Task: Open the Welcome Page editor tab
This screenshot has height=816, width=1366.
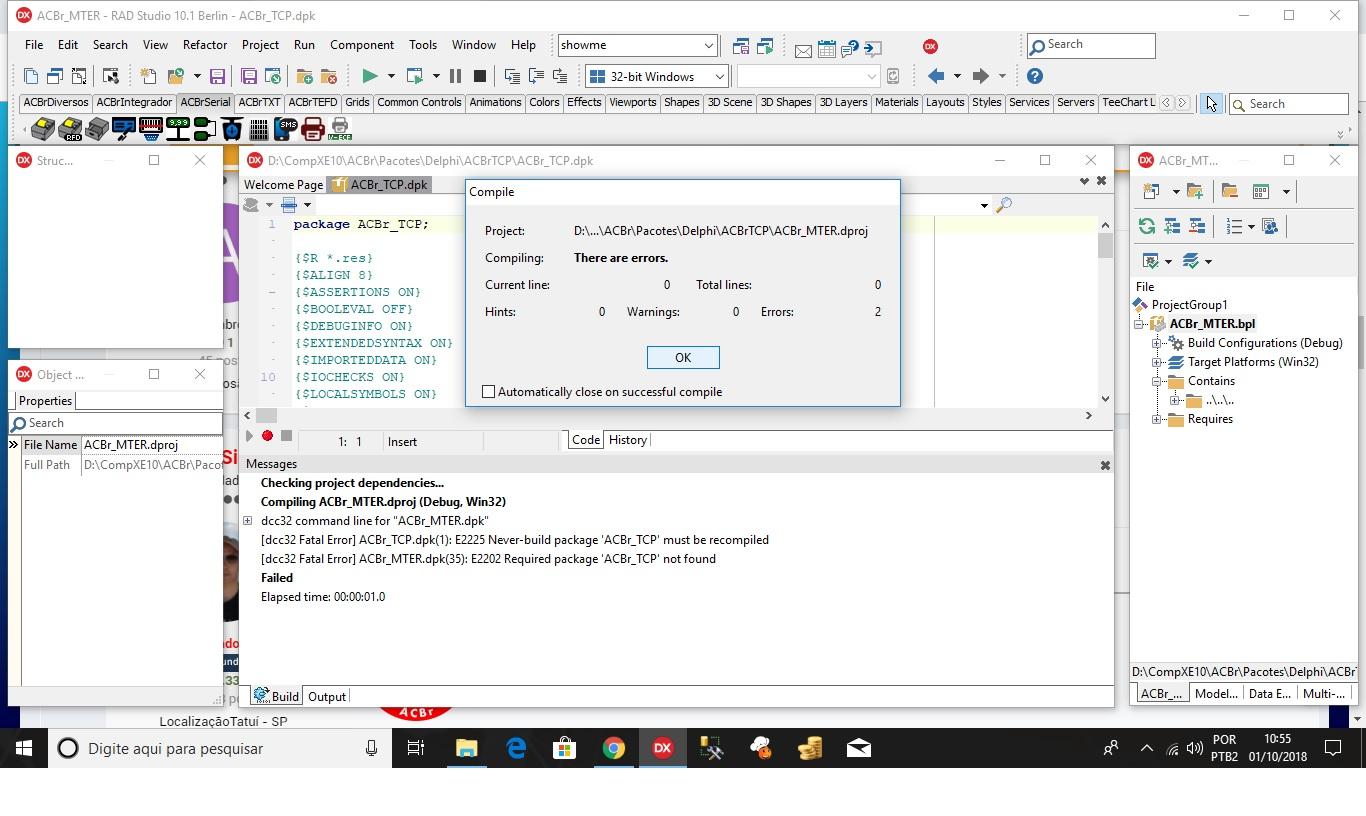Action: click(284, 185)
